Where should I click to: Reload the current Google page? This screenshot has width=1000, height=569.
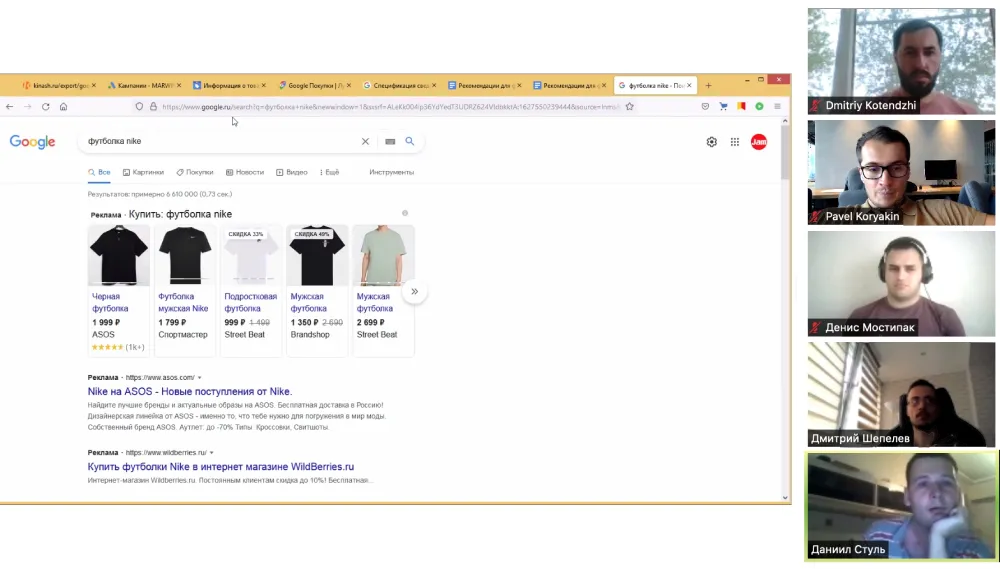coord(45,107)
